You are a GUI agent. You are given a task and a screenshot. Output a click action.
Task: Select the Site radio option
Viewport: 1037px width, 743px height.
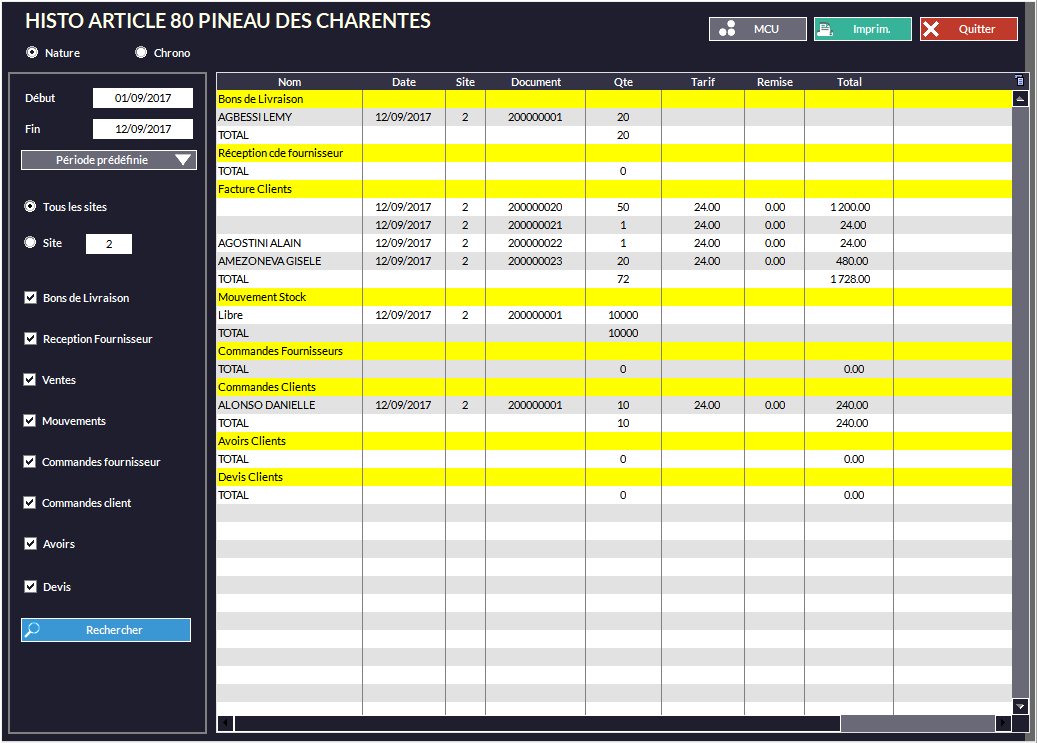[x=30, y=242]
